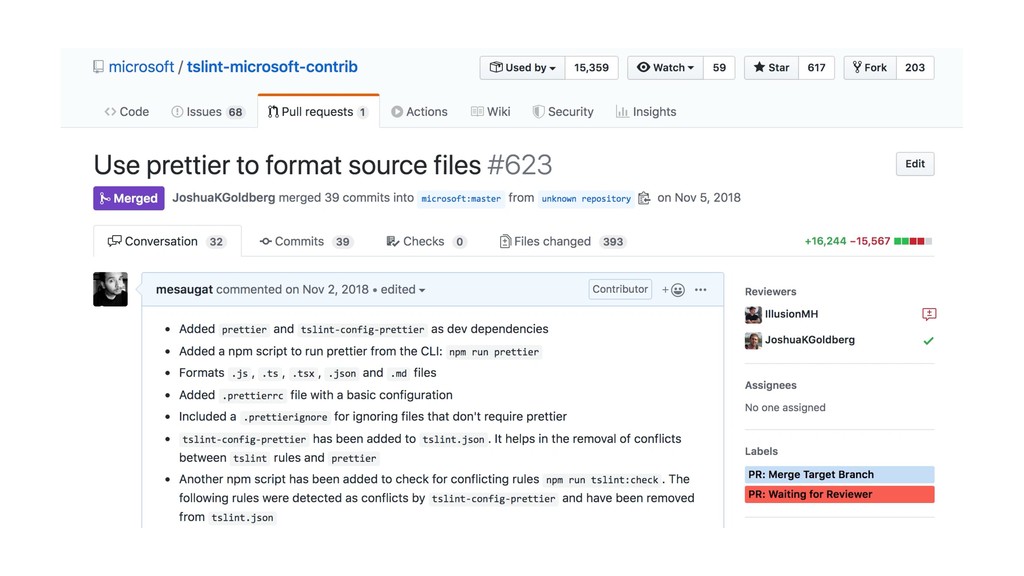Expand the Used by dropdown

click(523, 68)
